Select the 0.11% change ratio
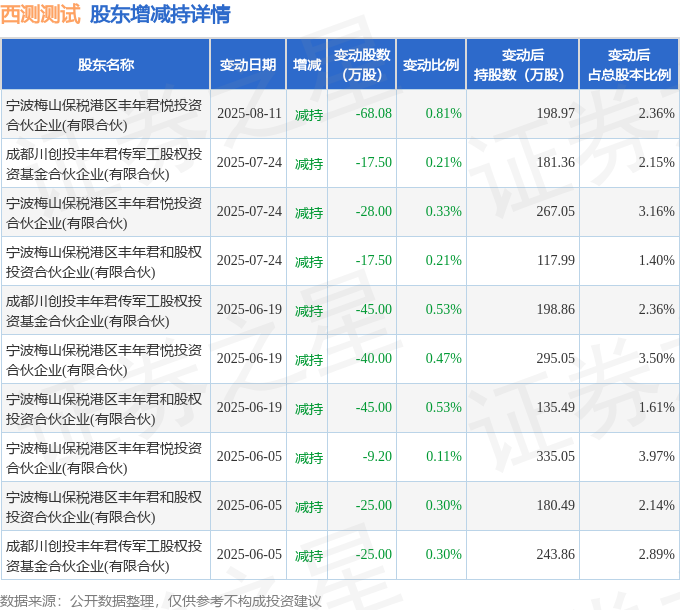The image size is (680, 610). point(443,457)
